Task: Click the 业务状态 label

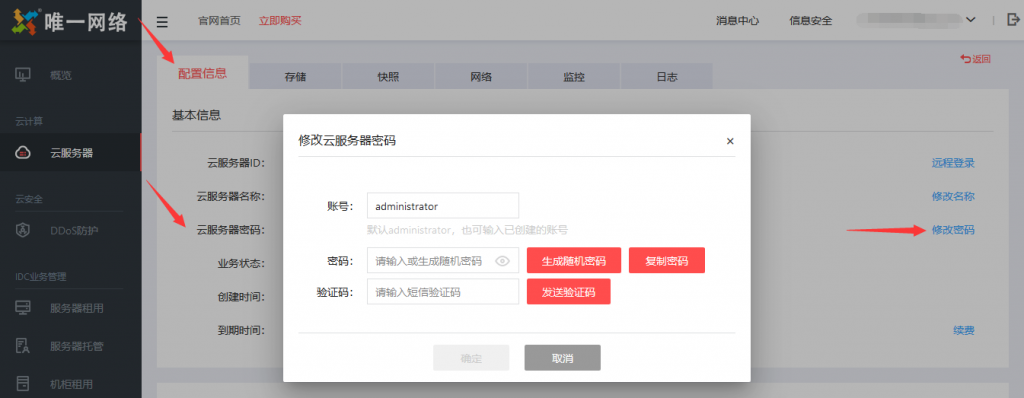Action: [x=240, y=263]
